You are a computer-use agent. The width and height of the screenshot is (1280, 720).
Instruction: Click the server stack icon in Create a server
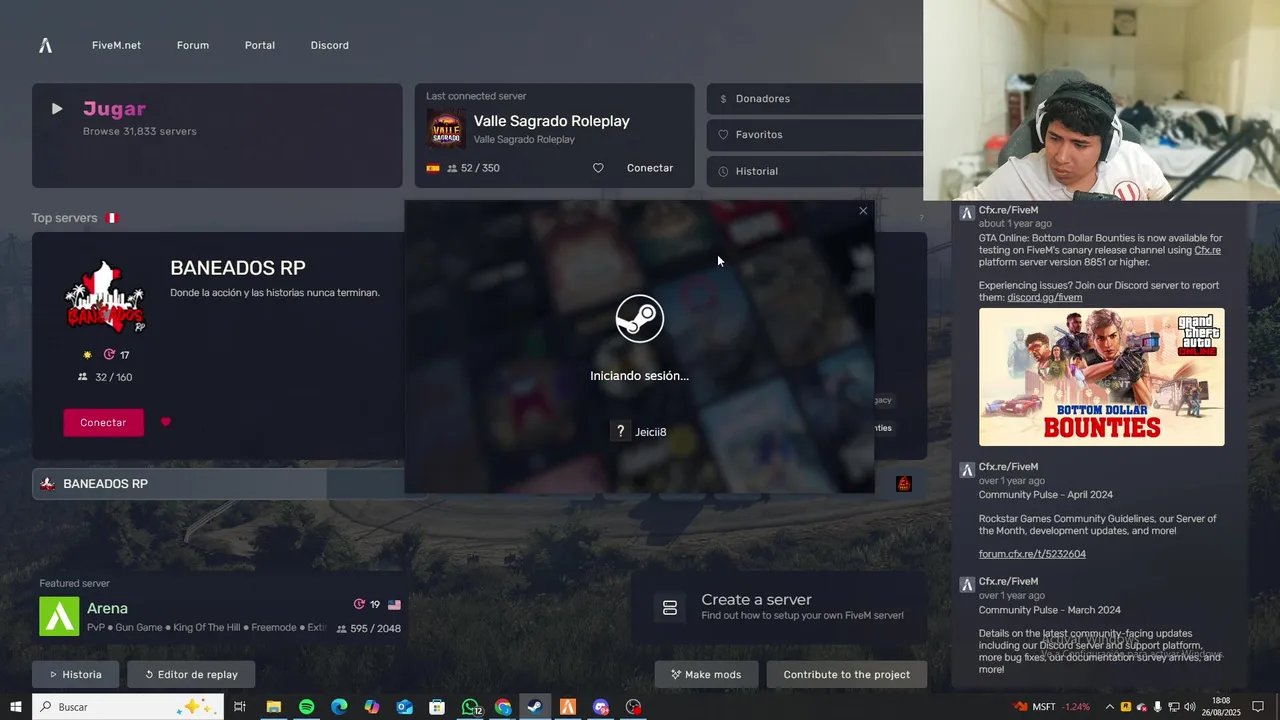pos(670,608)
